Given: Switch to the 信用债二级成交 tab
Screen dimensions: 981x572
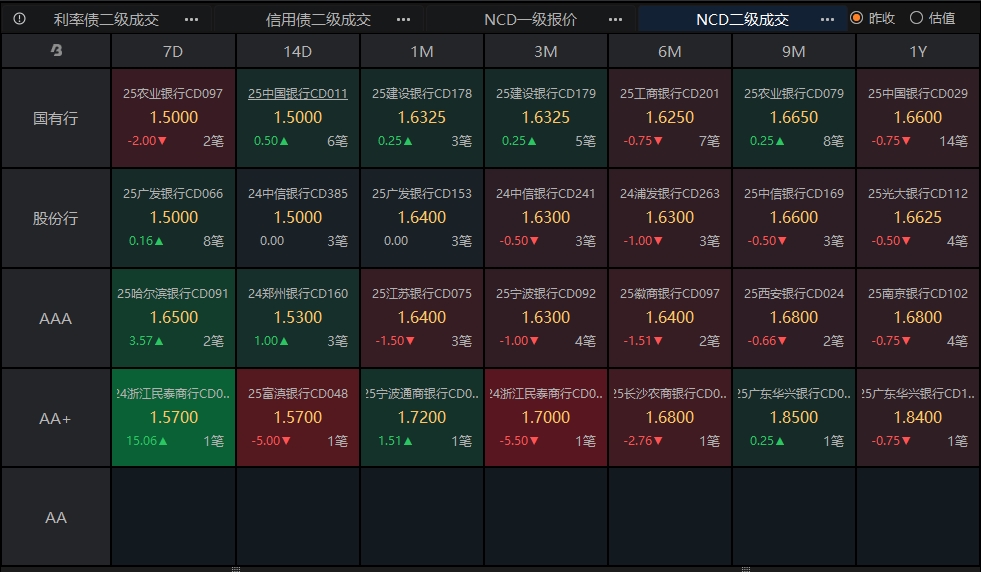Looking at the screenshot, I should coord(318,19).
